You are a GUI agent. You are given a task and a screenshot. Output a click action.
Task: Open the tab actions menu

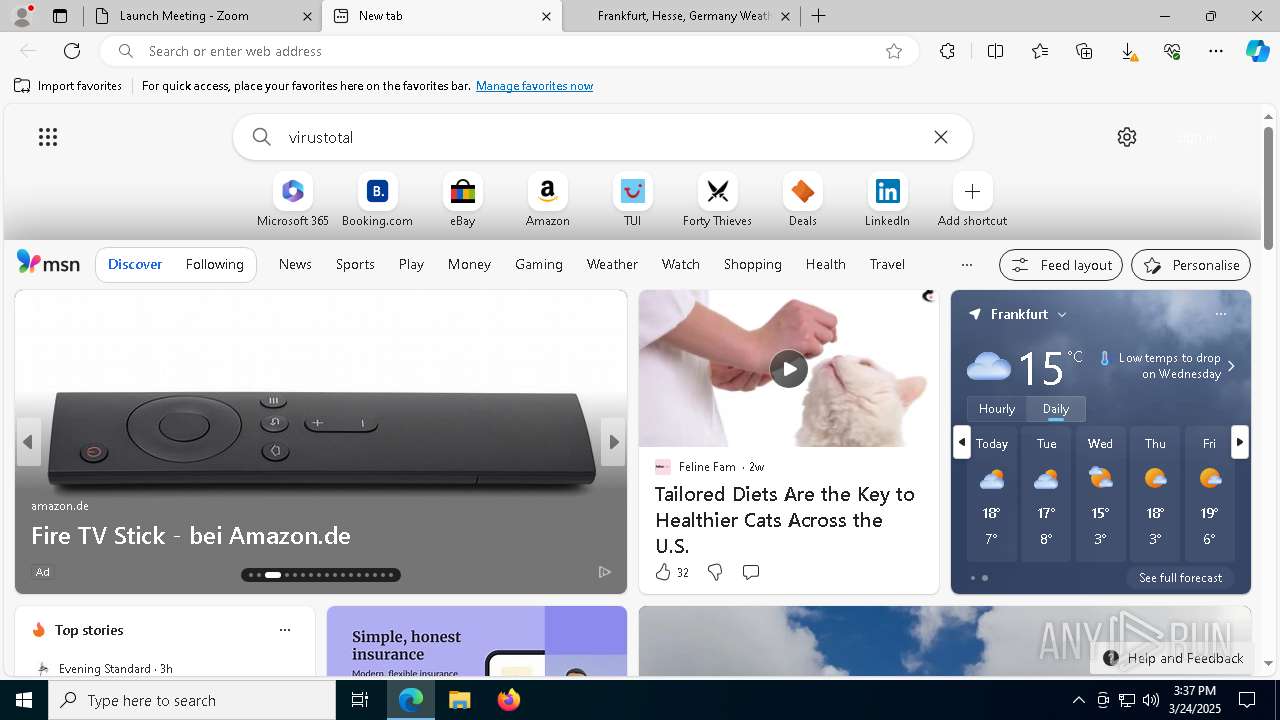pos(60,16)
